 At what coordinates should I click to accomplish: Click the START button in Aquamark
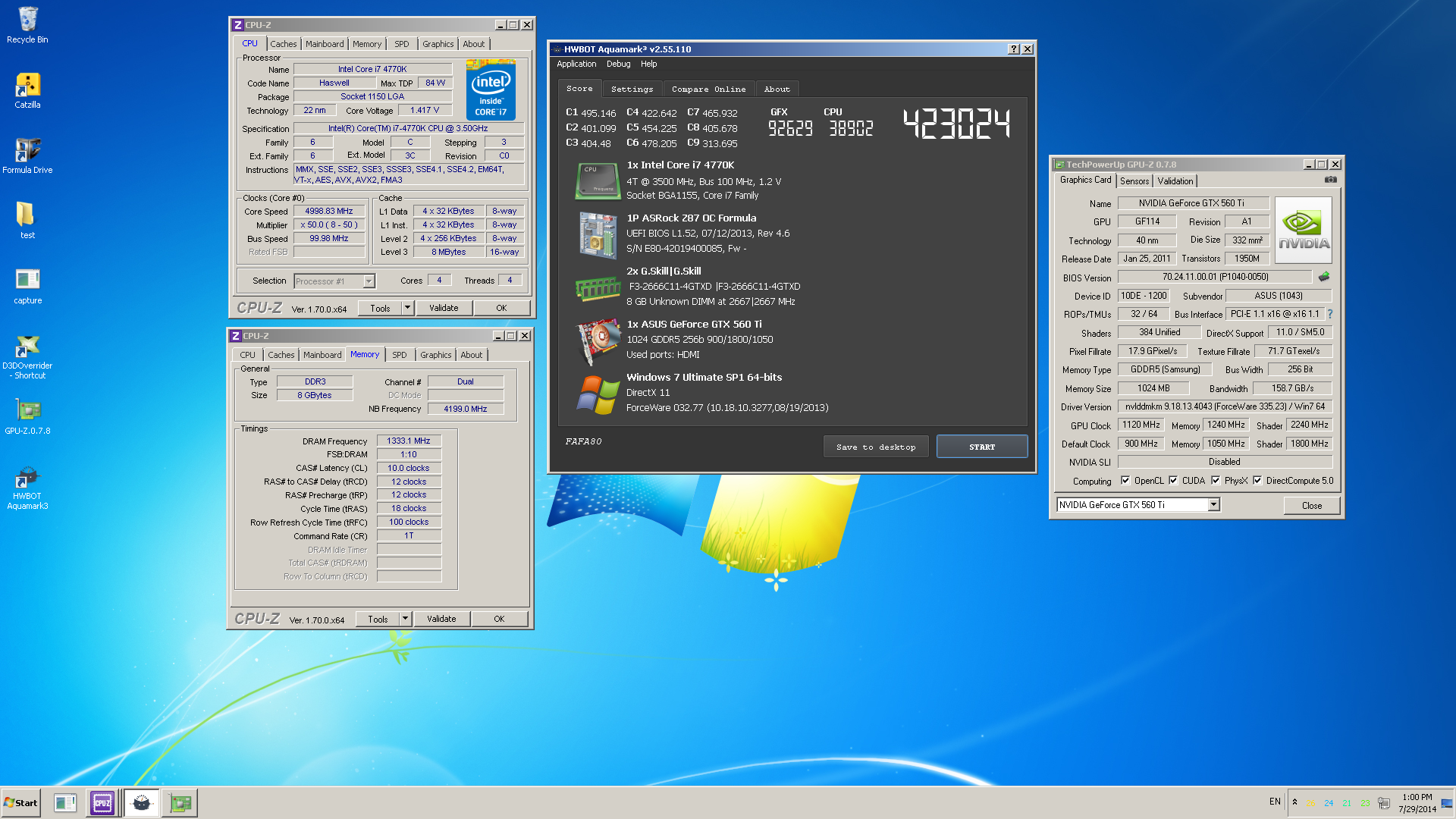(x=982, y=447)
